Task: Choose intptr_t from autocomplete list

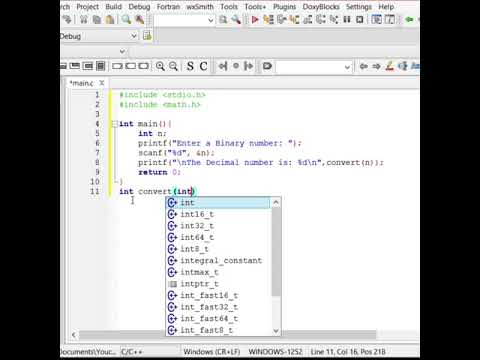Action: point(218,284)
